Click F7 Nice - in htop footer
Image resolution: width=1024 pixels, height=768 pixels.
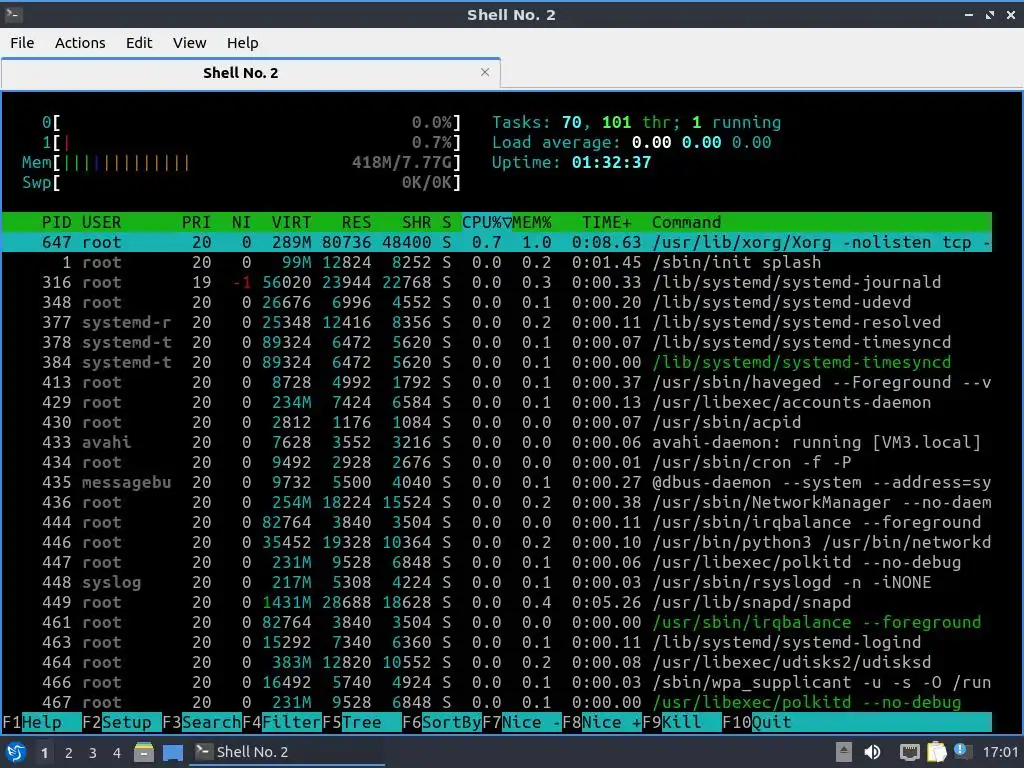tap(522, 722)
